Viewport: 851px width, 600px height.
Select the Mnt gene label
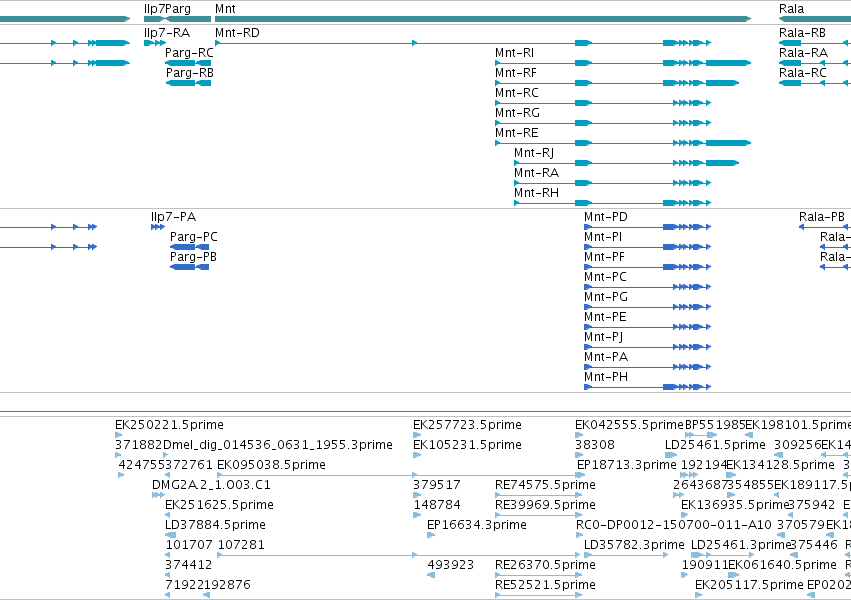point(225,9)
